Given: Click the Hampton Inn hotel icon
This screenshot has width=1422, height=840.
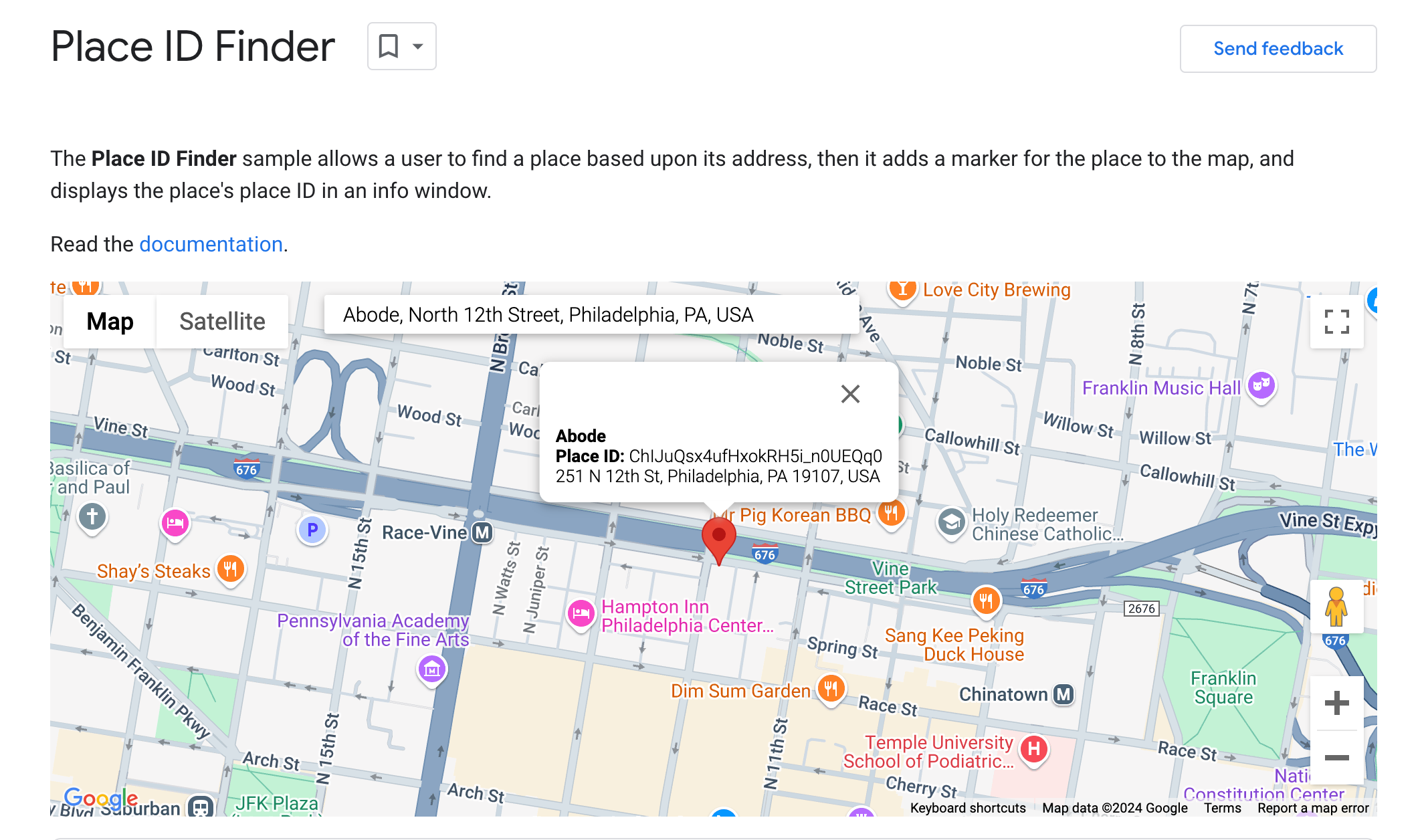Looking at the screenshot, I should [x=581, y=613].
